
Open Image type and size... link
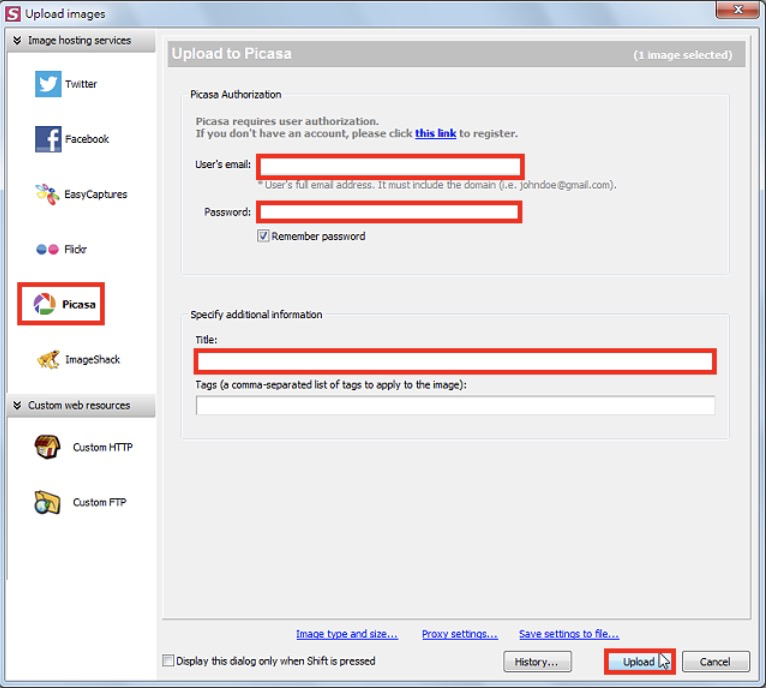pyautogui.click(x=347, y=634)
